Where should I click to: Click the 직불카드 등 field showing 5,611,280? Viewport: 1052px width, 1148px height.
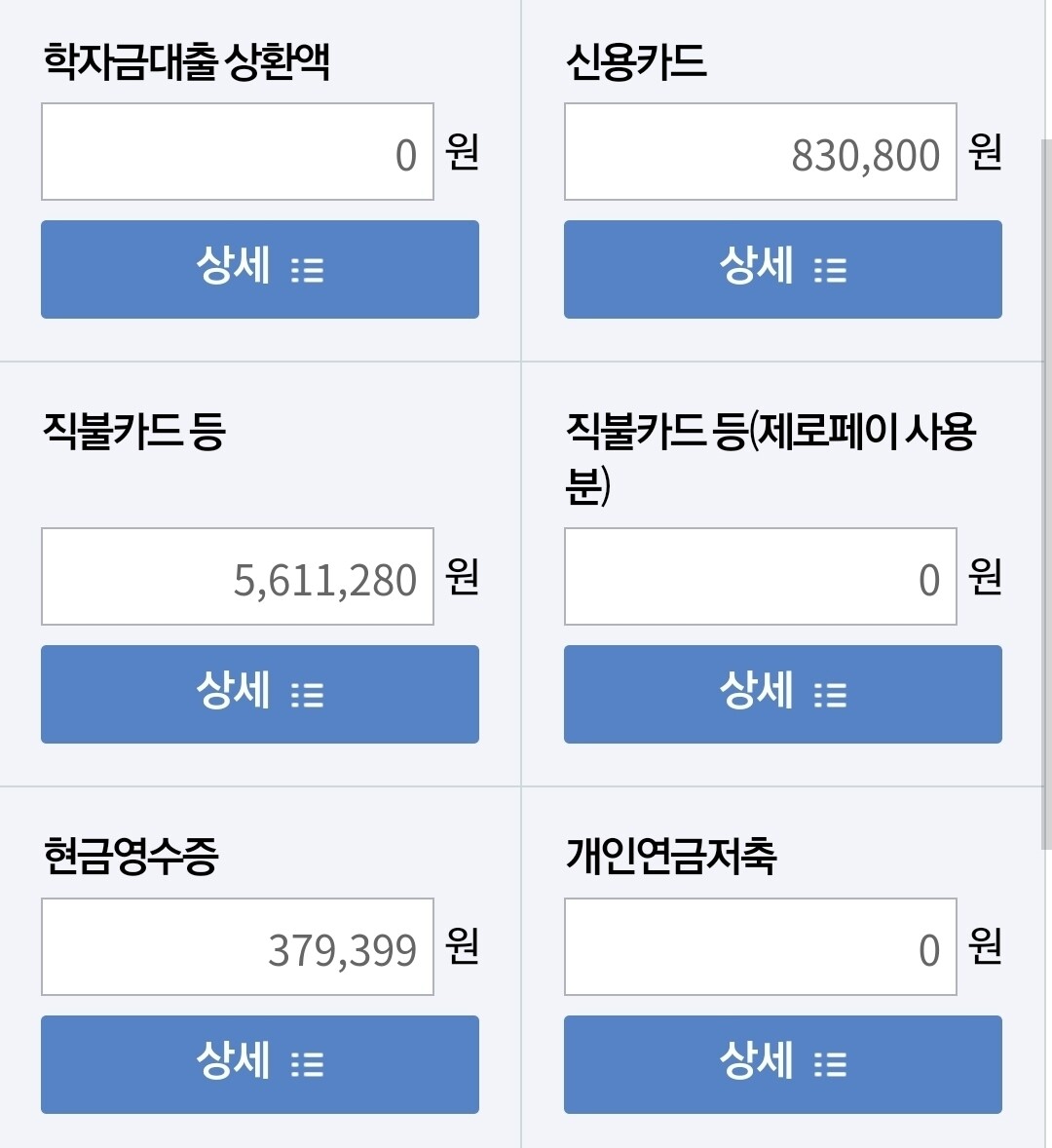[x=238, y=577]
